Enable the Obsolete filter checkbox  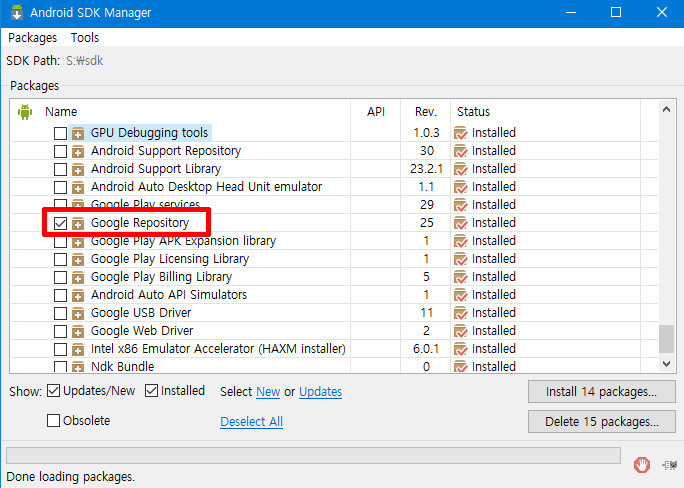point(53,421)
